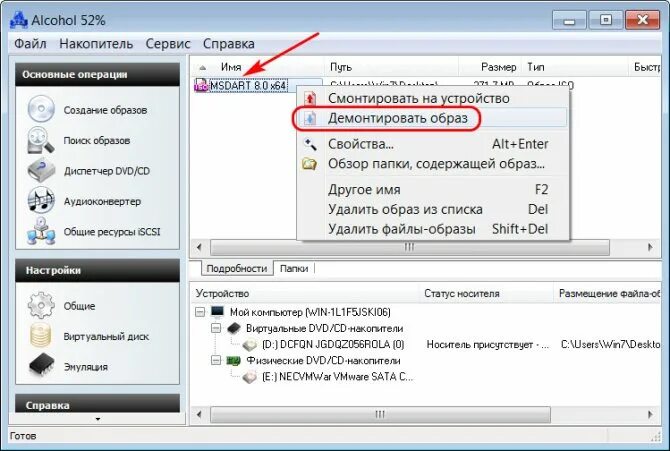The height and width of the screenshot is (451, 670).
Task: Choose Другое имя to rename
Action: pyautogui.click(x=433, y=189)
